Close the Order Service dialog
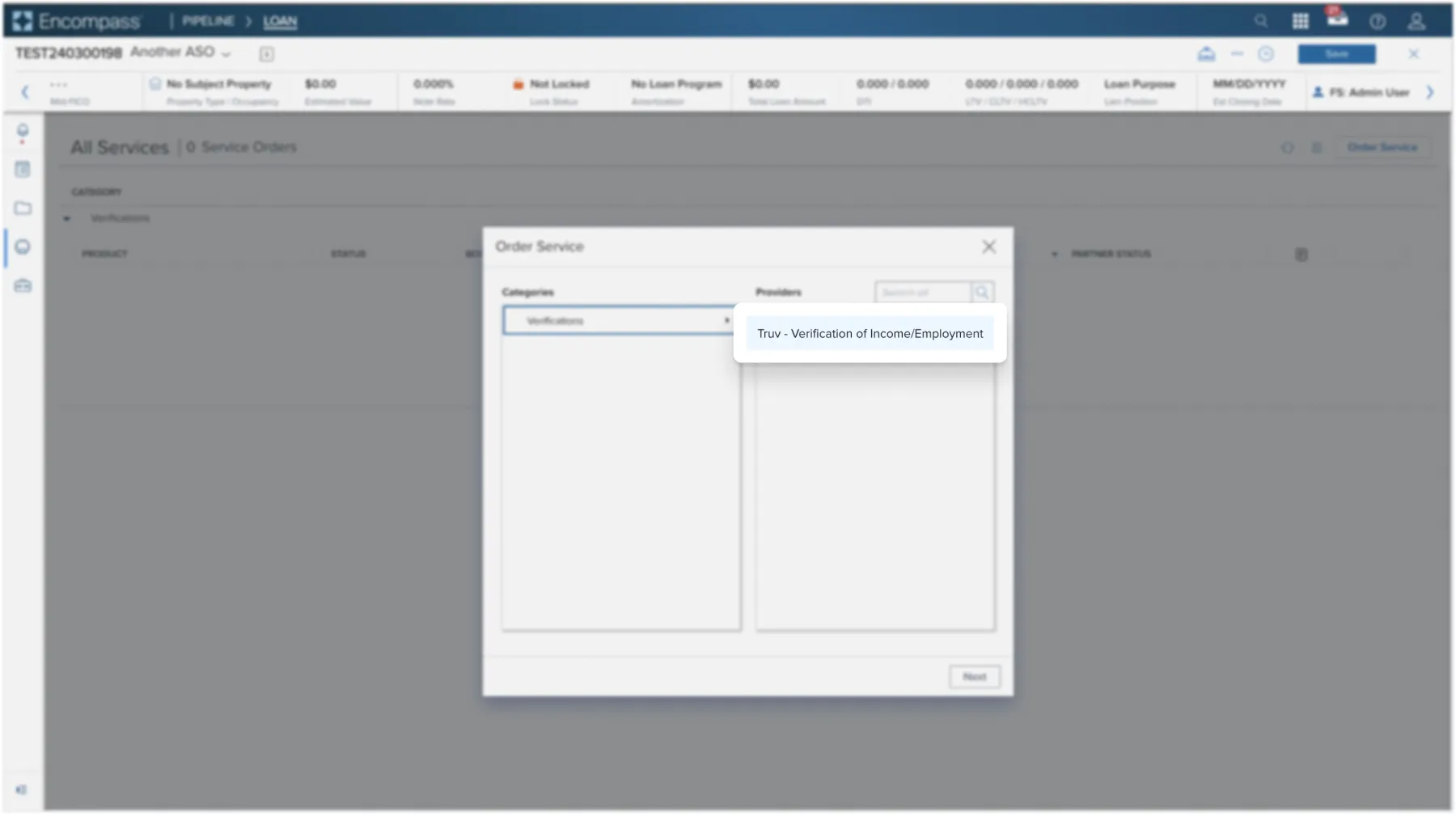 click(988, 247)
